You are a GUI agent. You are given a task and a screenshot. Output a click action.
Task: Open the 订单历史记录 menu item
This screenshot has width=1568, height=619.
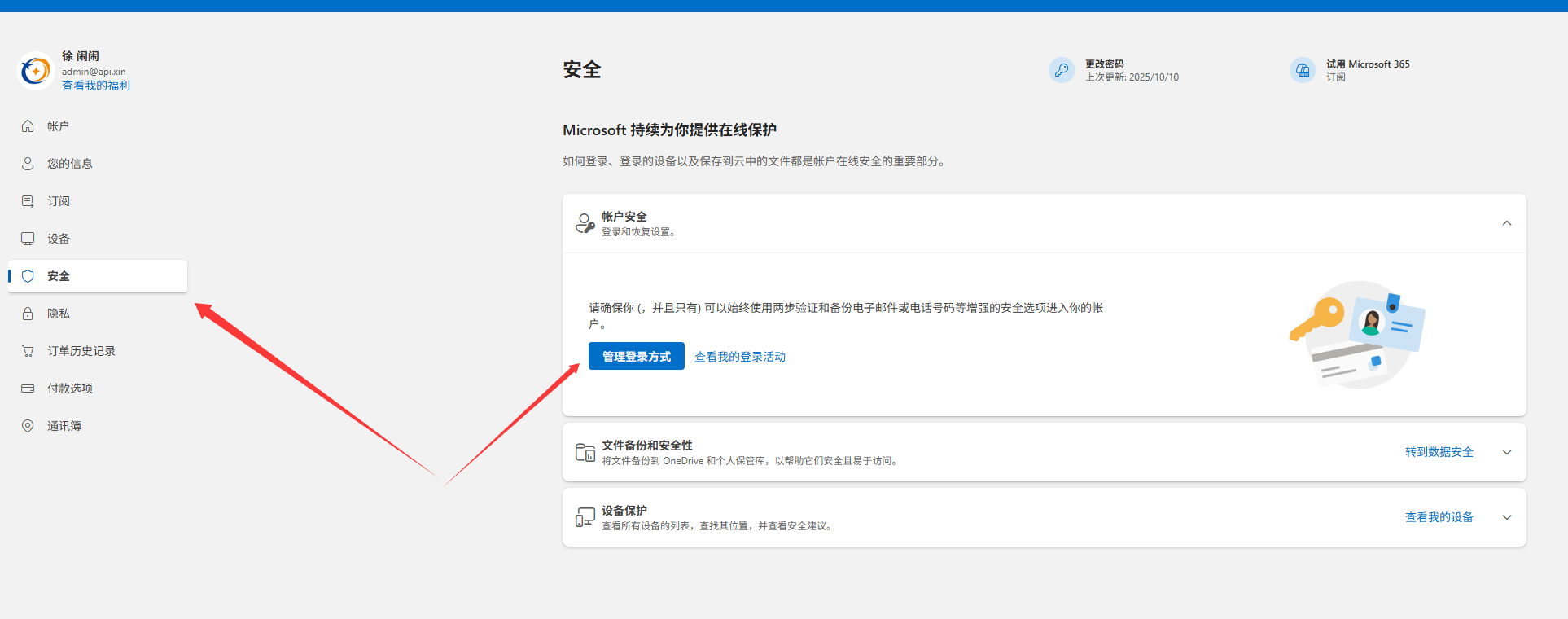tap(81, 351)
